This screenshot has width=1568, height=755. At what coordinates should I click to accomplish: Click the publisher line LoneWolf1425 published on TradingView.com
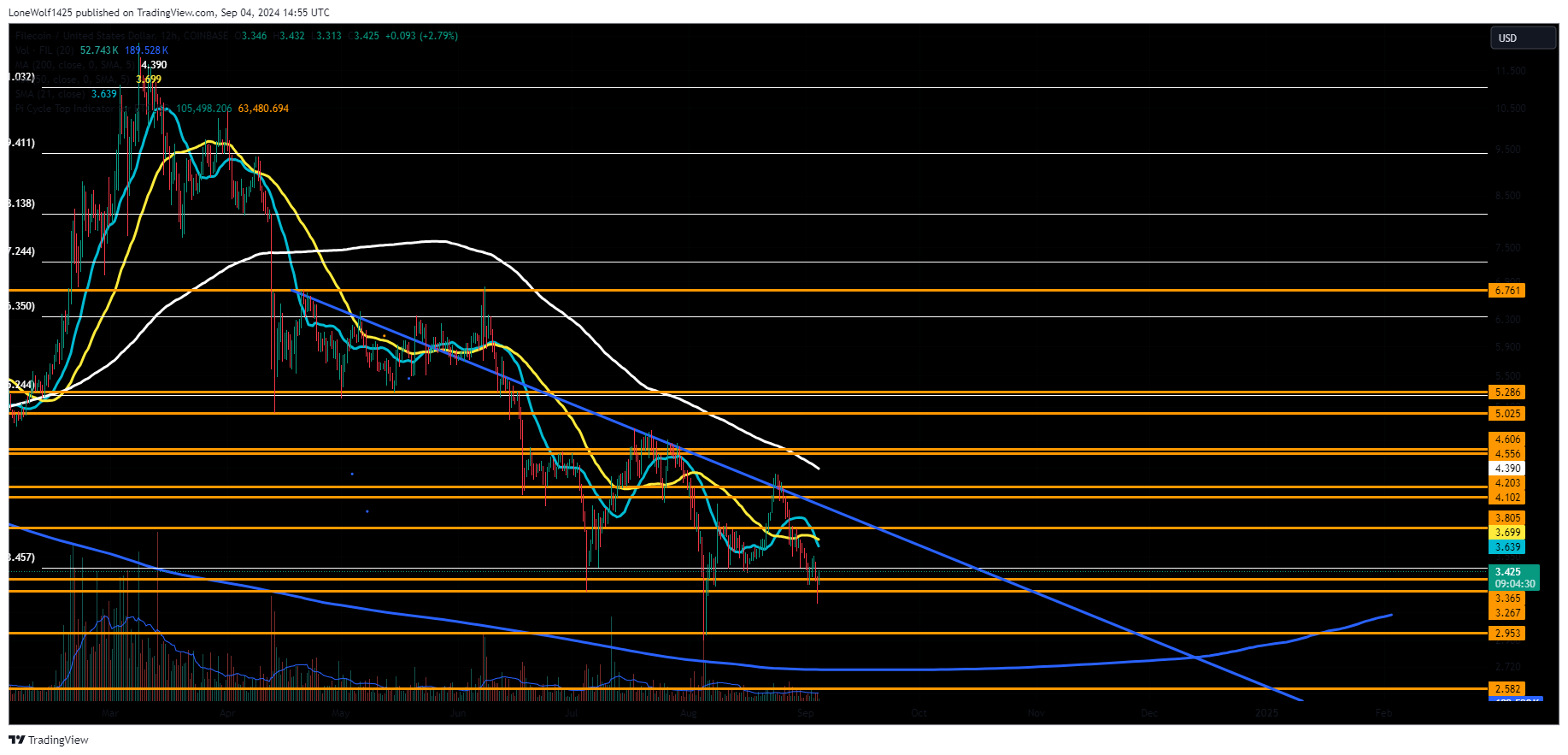point(169,13)
